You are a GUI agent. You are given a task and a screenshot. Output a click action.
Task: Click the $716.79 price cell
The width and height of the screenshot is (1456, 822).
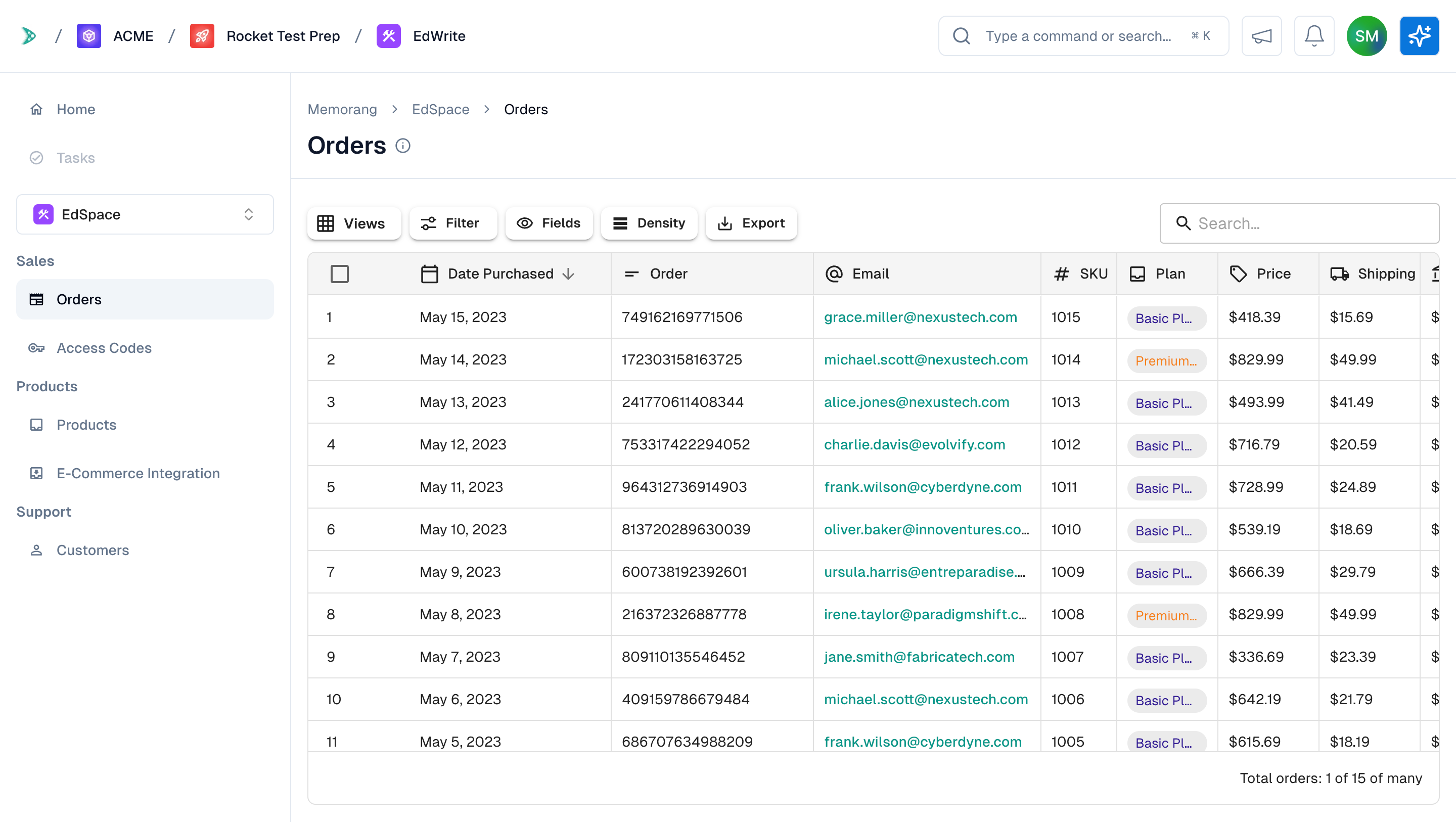click(1254, 444)
